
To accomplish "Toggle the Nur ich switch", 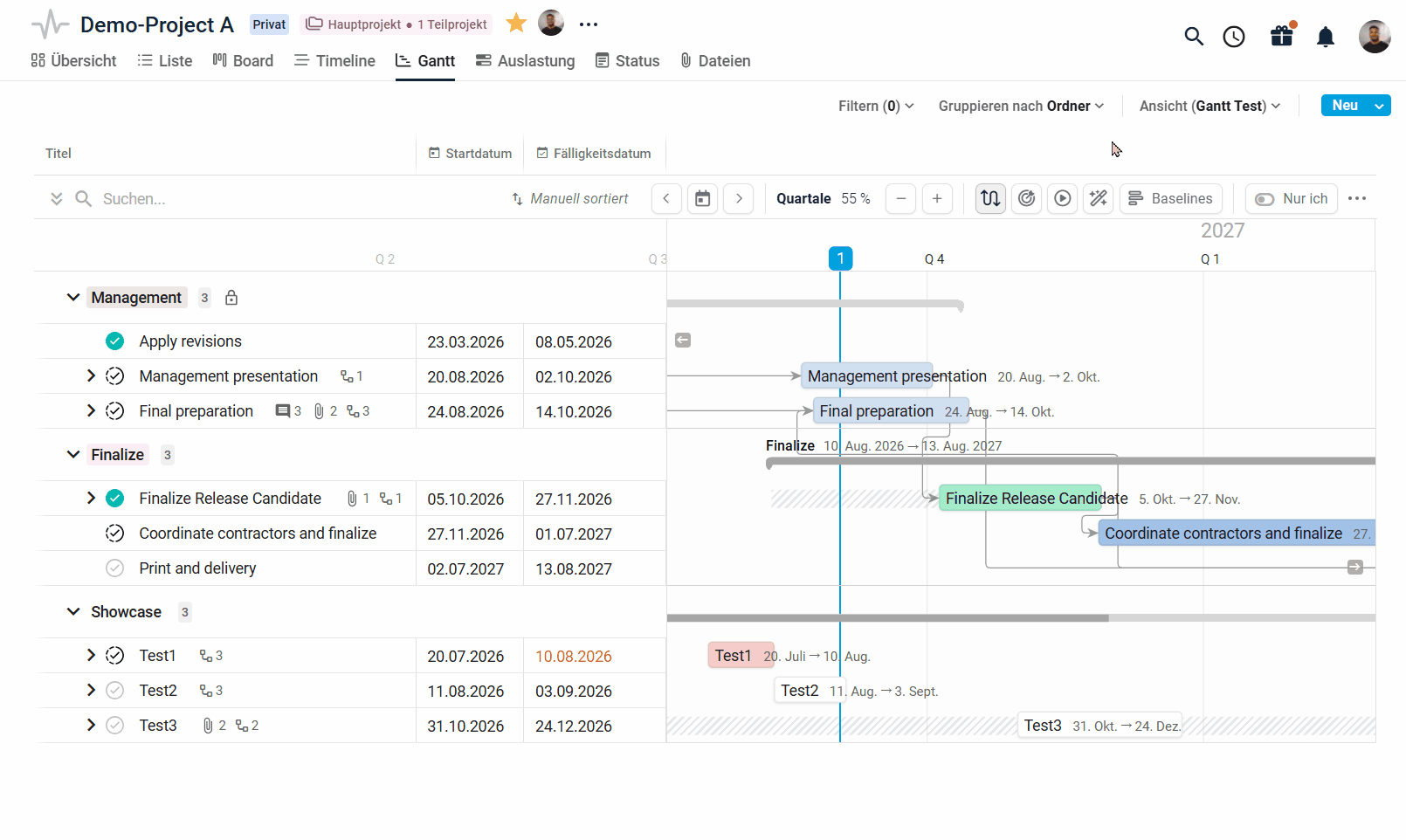I will (x=1264, y=199).
